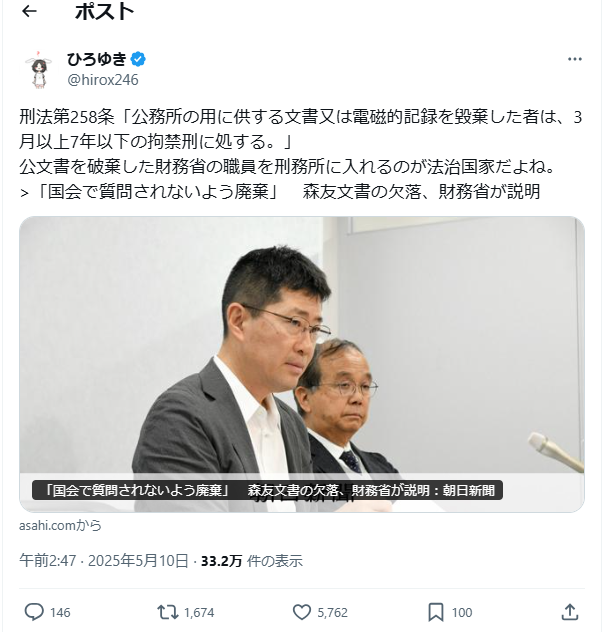Click the repost arrows icon

click(168, 612)
